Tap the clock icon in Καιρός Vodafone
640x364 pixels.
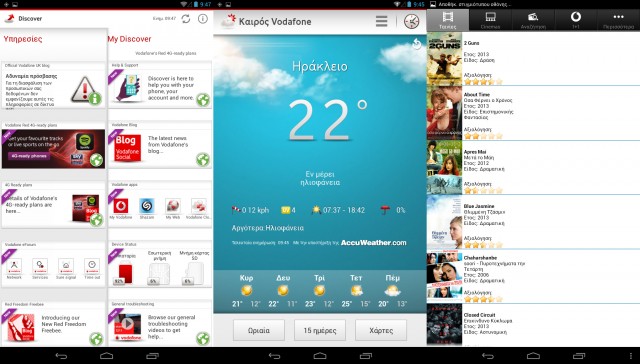(x=411, y=21)
